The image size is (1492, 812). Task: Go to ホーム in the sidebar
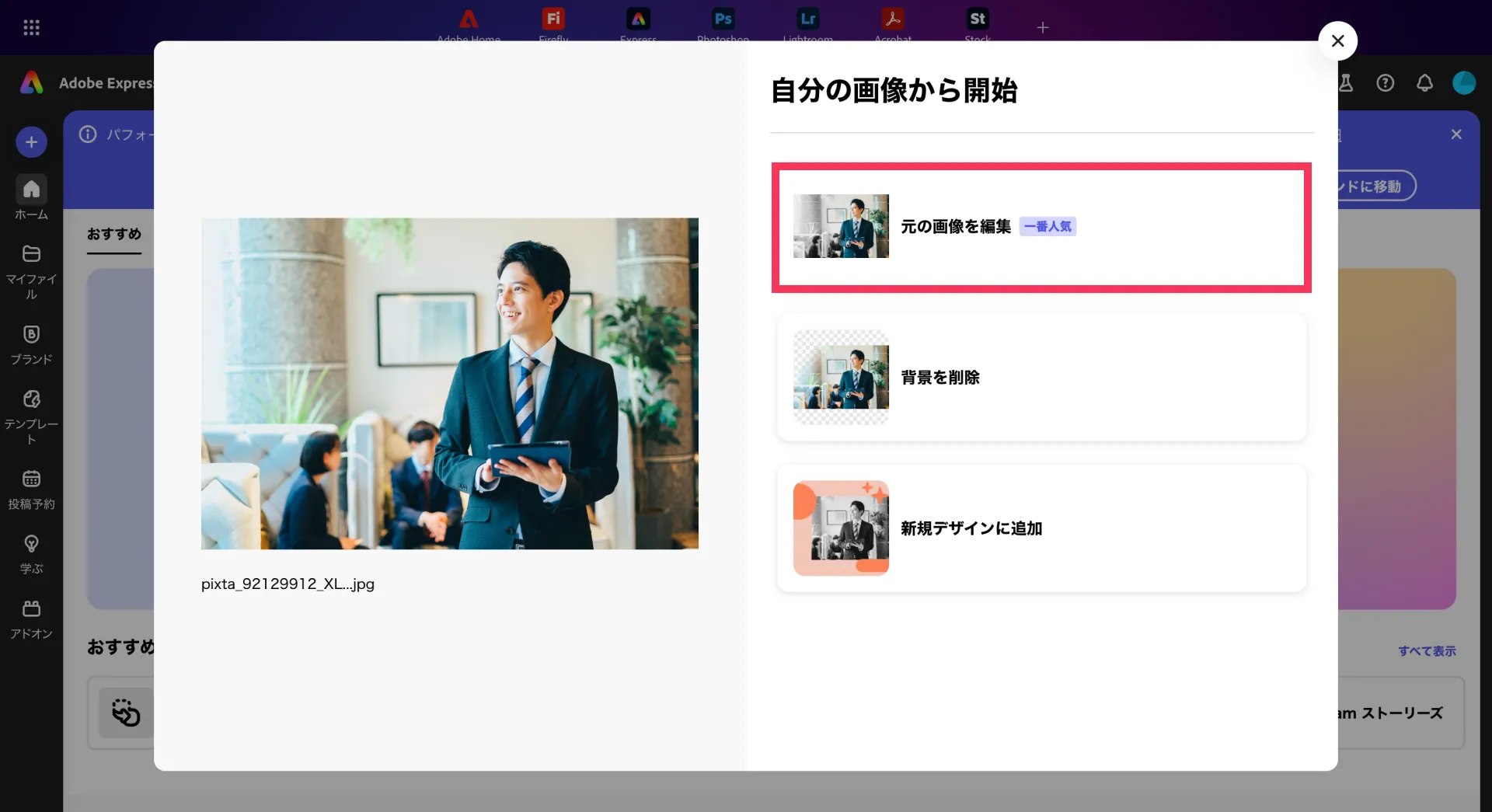31,197
